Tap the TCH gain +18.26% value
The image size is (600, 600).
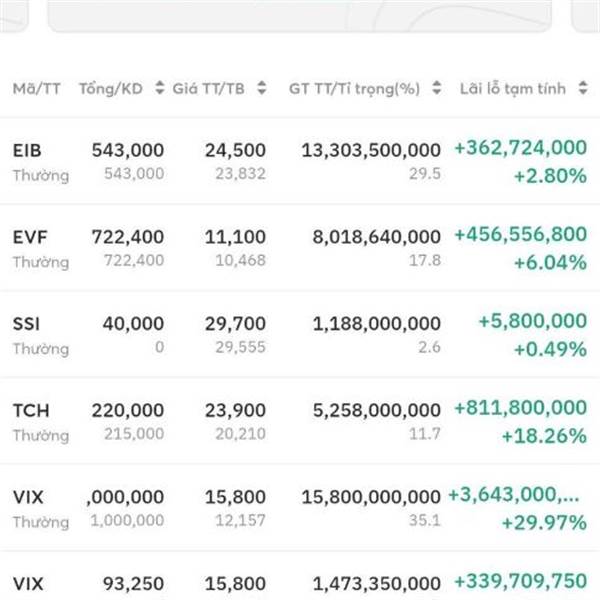pyautogui.click(x=544, y=436)
